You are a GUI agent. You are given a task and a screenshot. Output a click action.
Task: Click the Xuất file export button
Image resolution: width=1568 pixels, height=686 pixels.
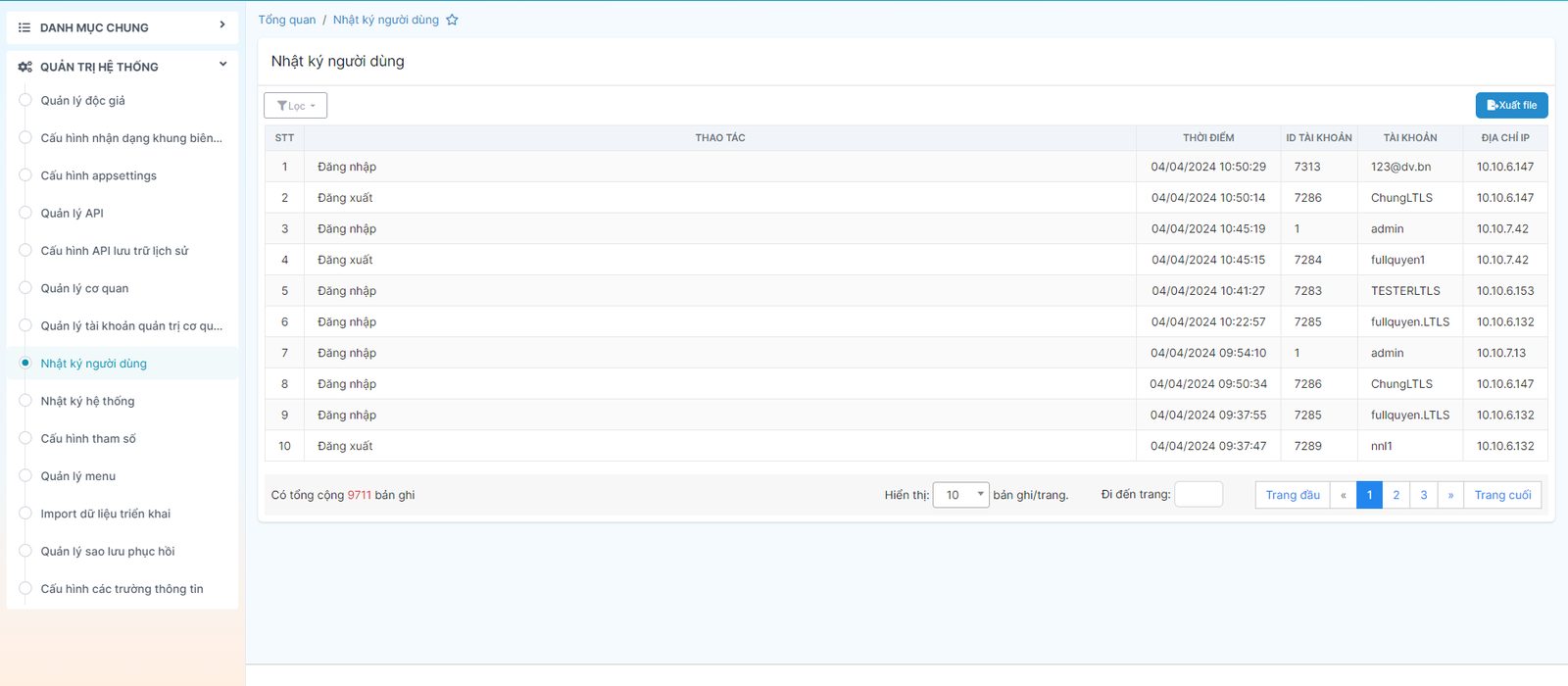(x=1511, y=105)
